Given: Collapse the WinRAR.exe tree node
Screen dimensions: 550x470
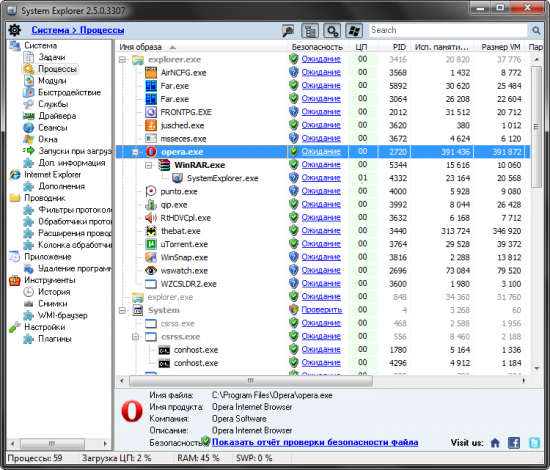Looking at the screenshot, I should 149,165.
